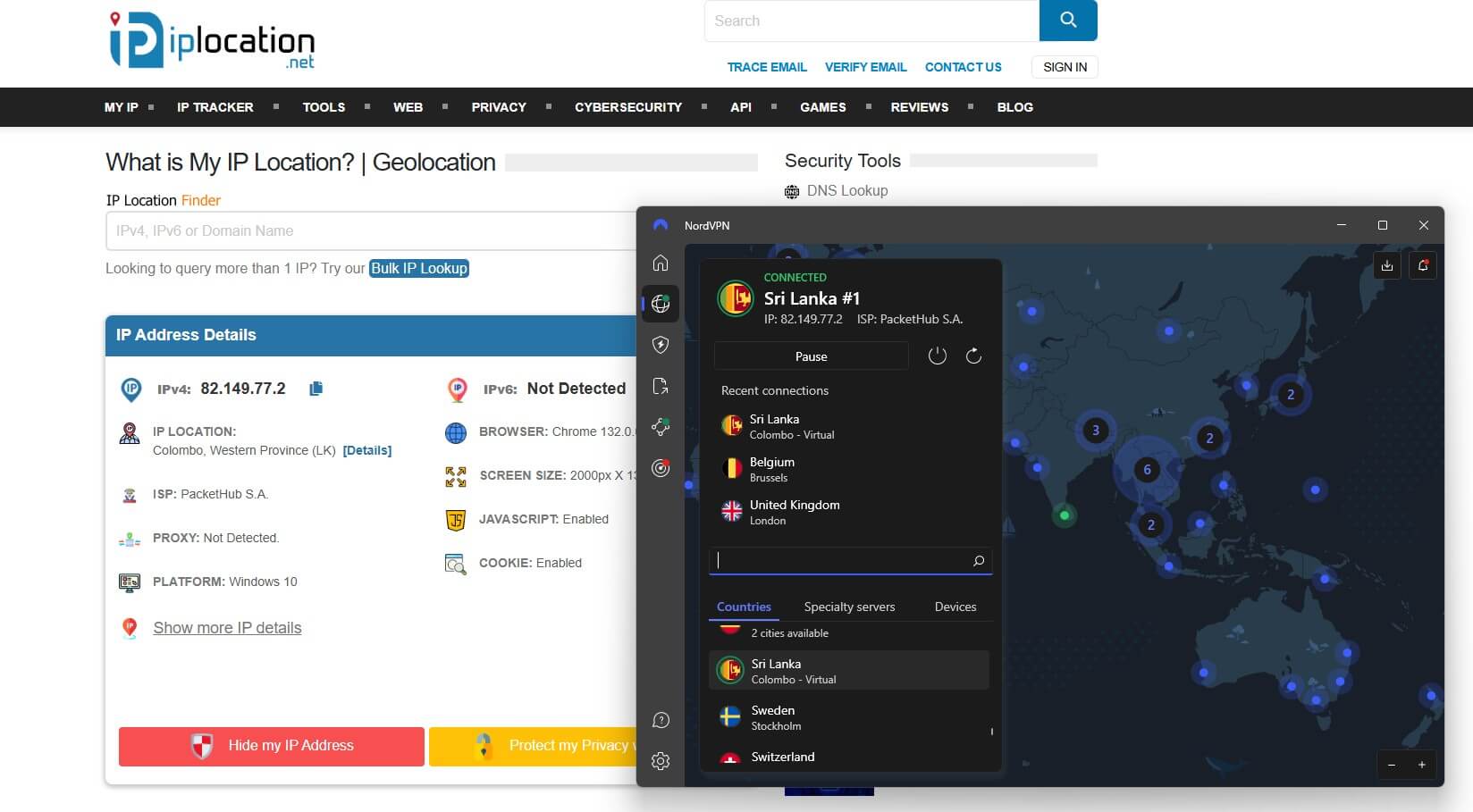Click the reconnect refresh icon in NordVPN
1473x812 pixels.
(x=974, y=356)
